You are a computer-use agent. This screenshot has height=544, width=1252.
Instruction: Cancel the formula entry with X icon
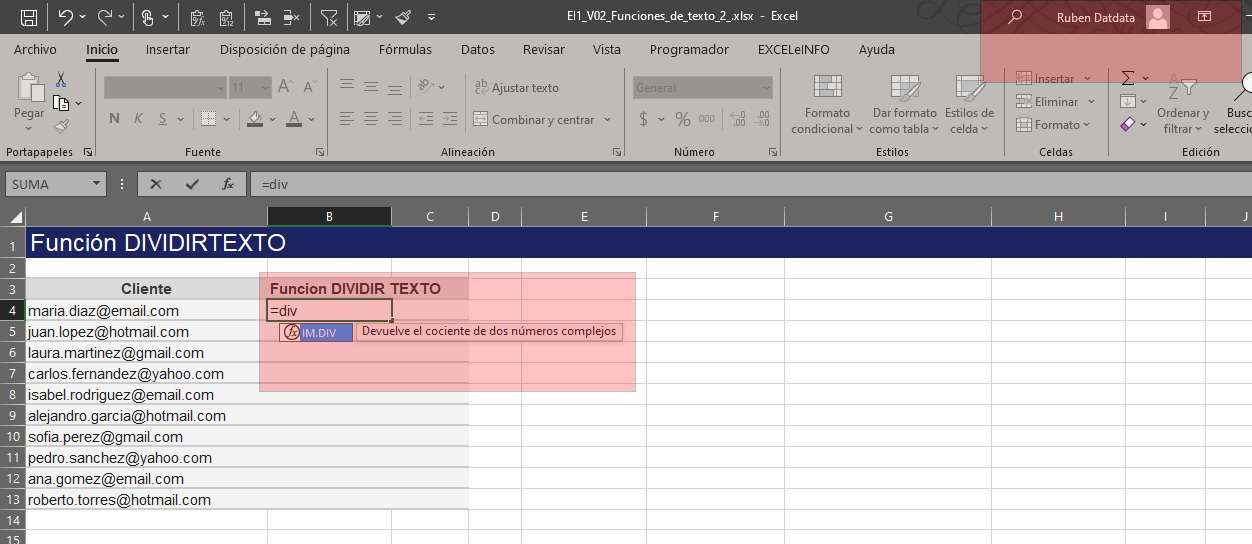155,184
